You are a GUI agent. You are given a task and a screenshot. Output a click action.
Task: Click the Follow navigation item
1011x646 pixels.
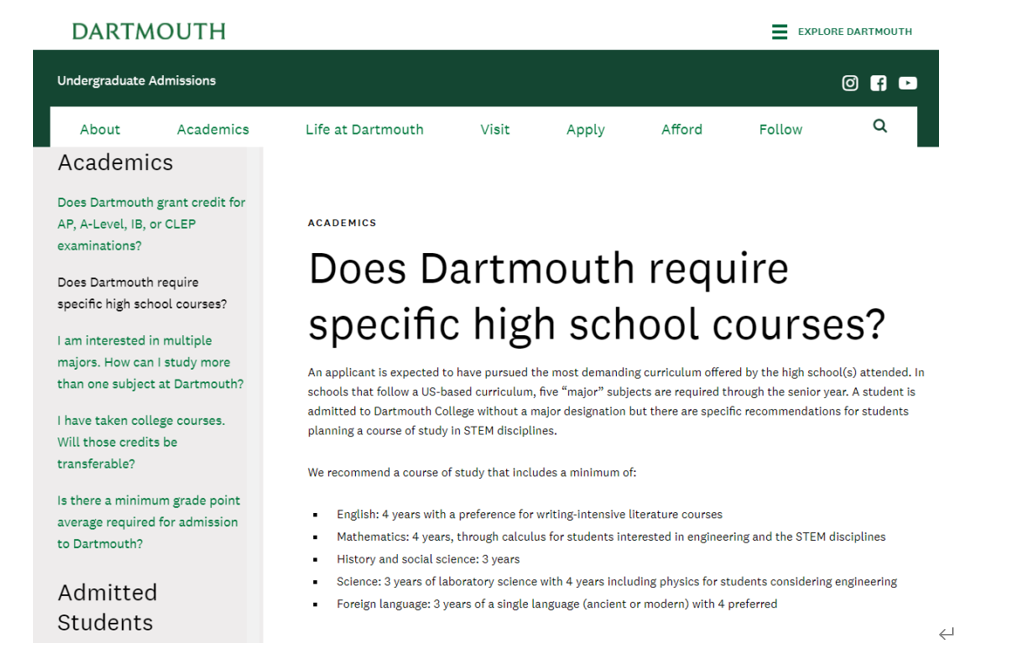pos(780,129)
